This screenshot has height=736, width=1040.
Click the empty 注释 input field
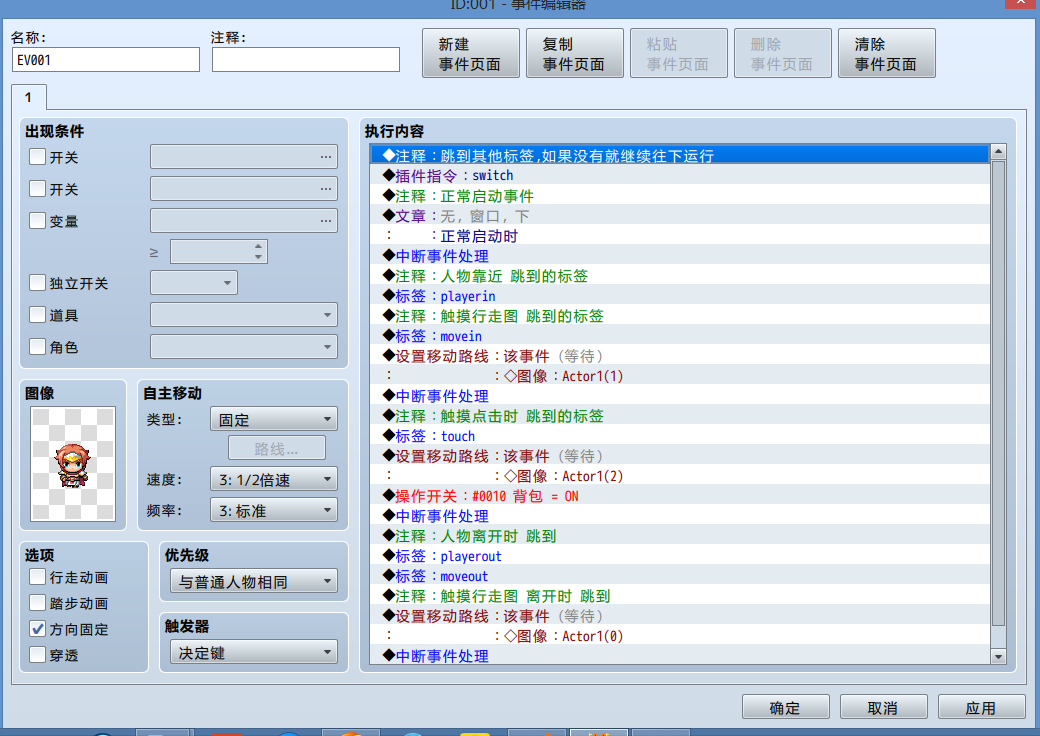tap(306, 60)
